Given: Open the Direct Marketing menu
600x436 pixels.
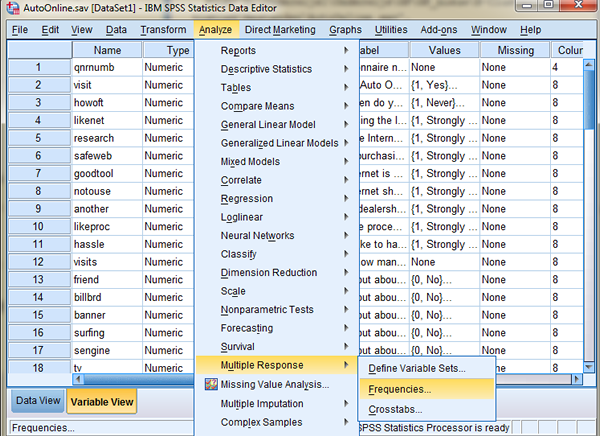Looking at the screenshot, I should [x=280, y=29].
